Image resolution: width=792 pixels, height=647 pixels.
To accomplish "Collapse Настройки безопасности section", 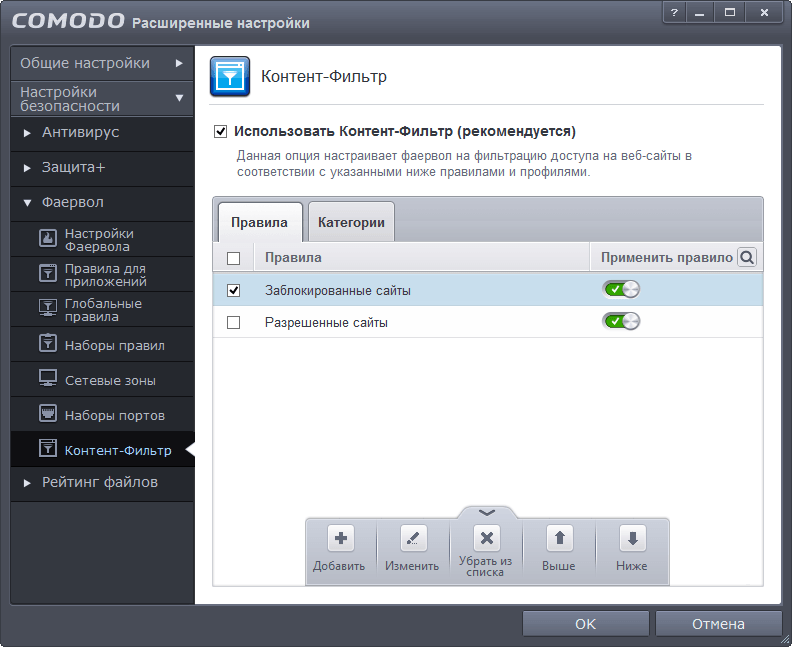I will point(102,98).
